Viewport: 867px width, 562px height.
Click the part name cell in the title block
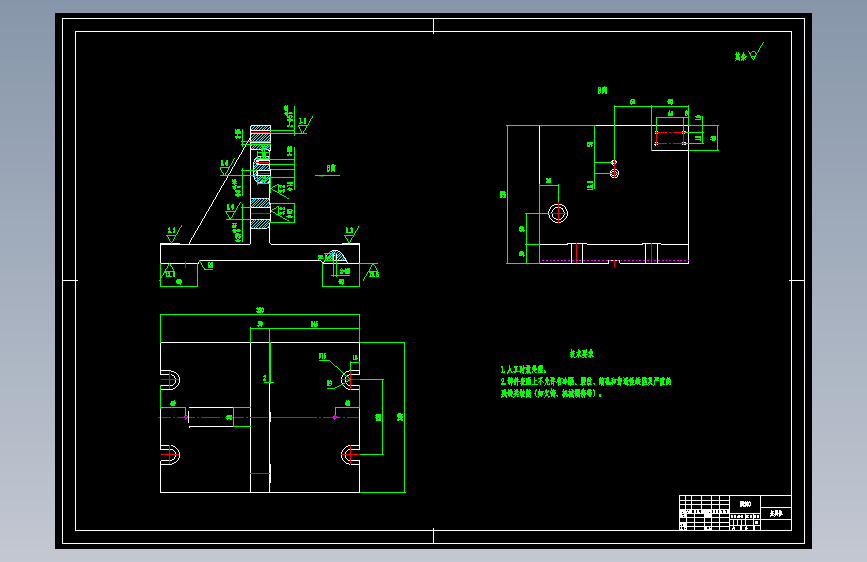(776, 513)
